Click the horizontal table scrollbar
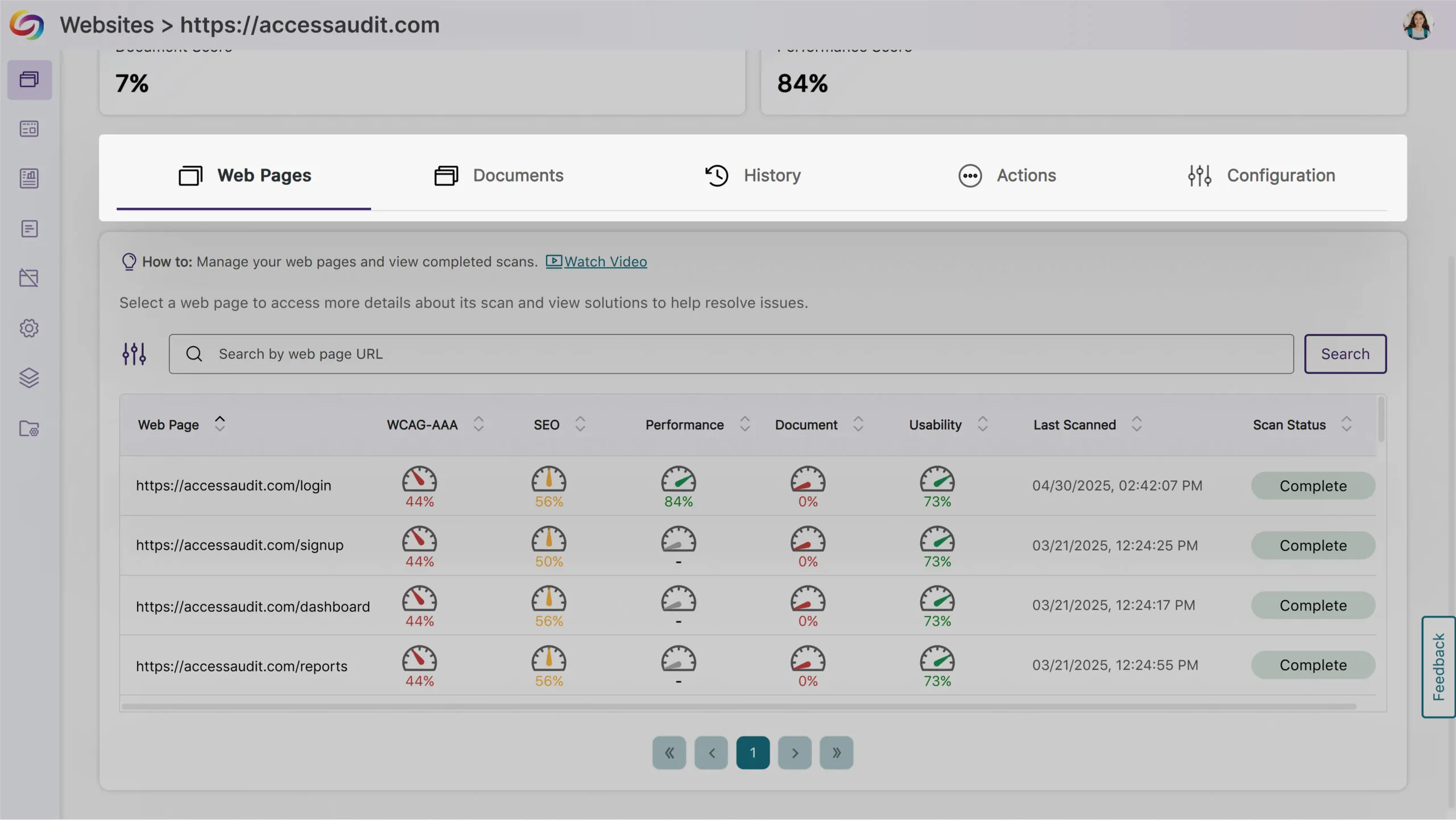Image resolution: width=1456 pixels, height=820 pixels. (738, 707)
